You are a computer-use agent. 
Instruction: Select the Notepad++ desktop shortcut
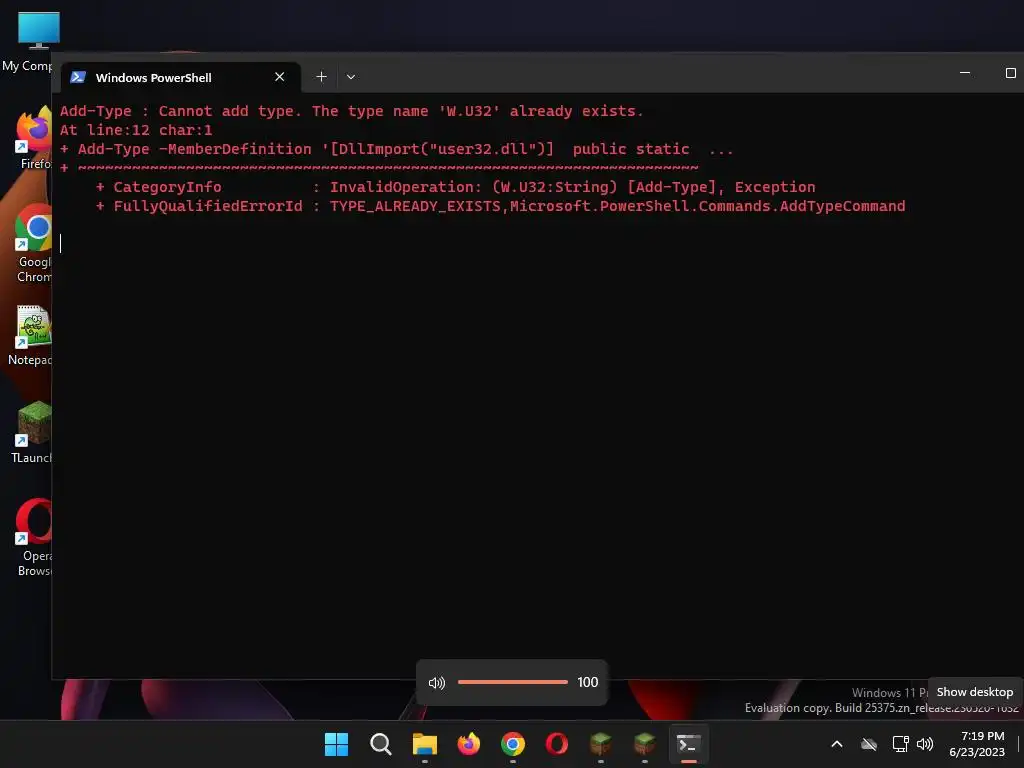point(30,335)
